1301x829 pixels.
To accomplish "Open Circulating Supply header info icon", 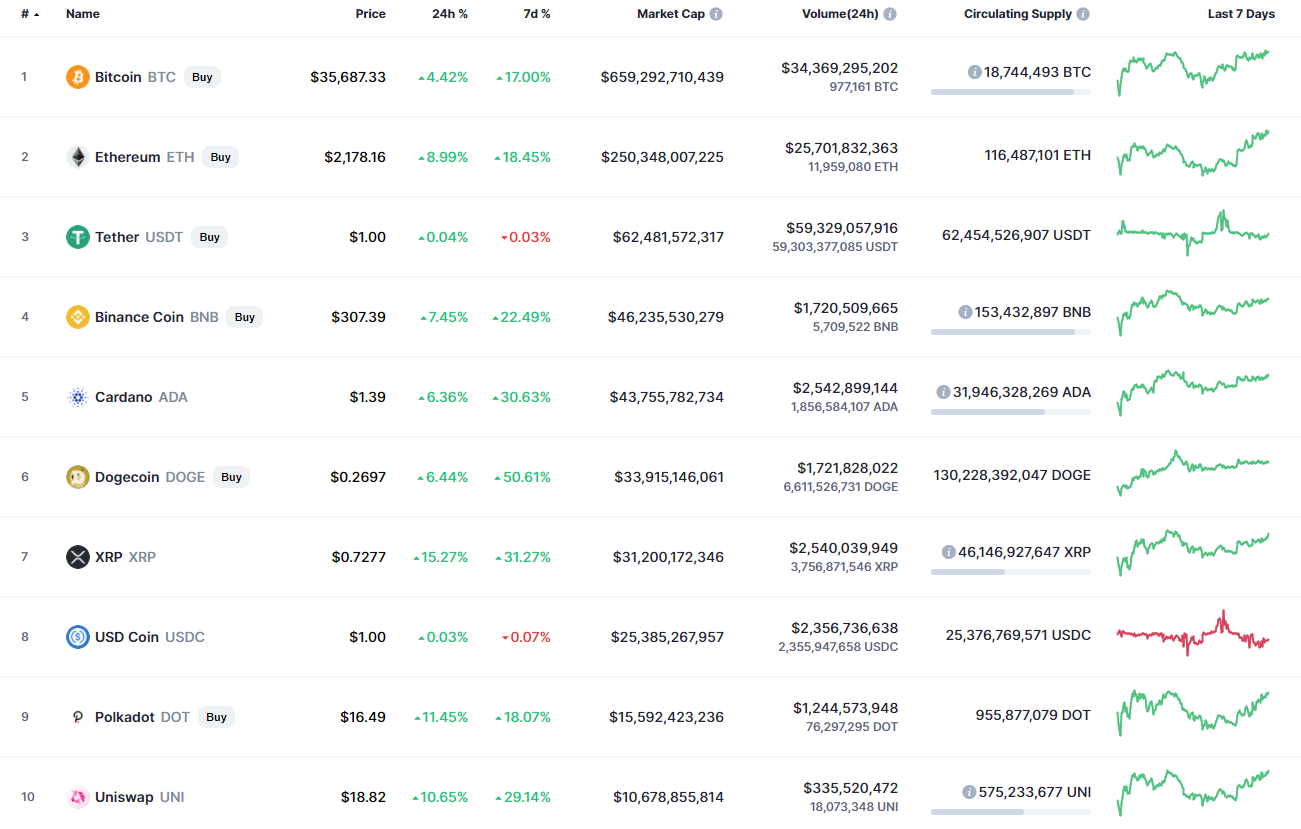I will [1083, 14].
